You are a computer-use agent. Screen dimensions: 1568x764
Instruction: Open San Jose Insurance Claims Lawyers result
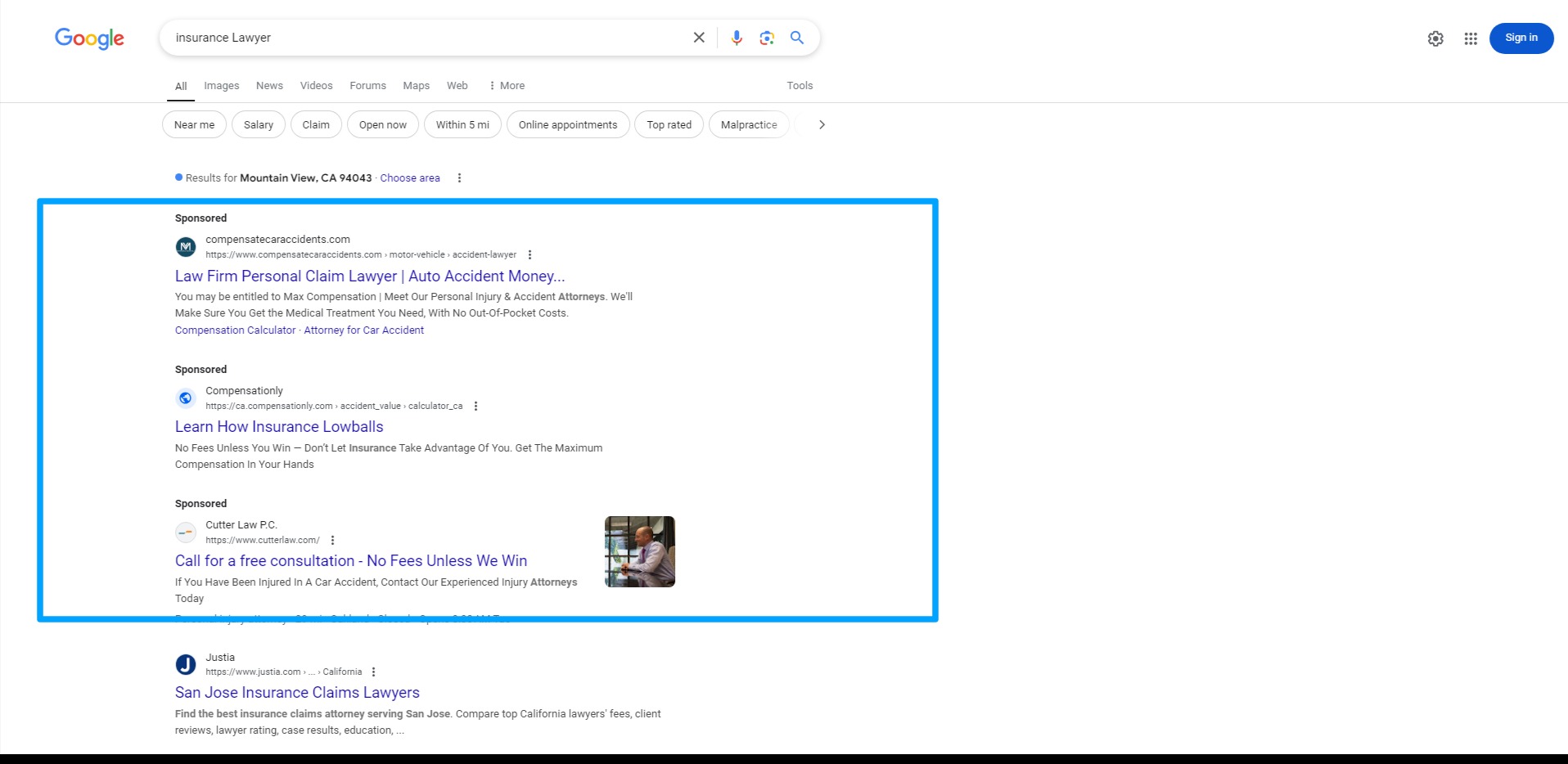pyautogui.click(x=297, y=693)
